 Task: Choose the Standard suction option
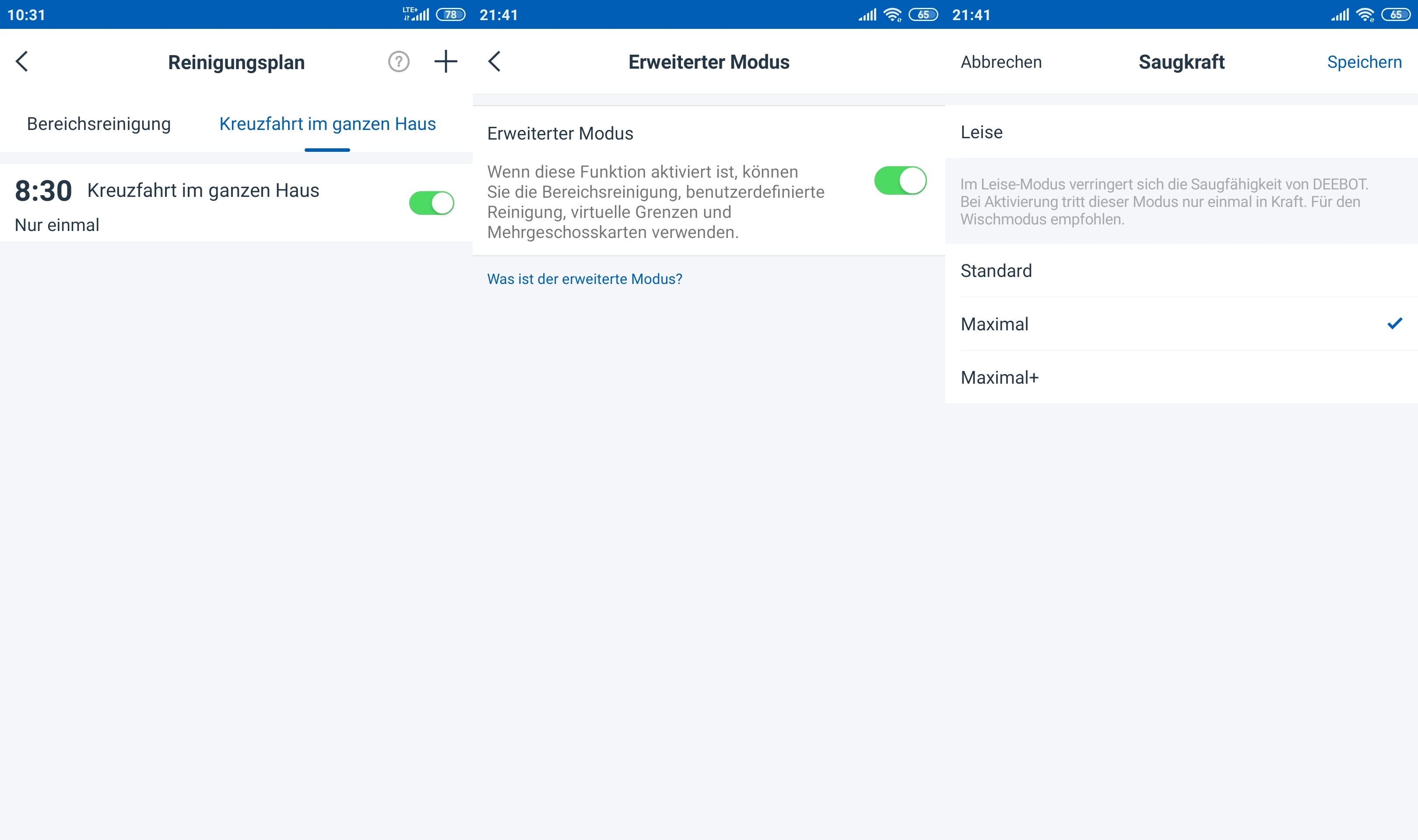(1181, 270)
